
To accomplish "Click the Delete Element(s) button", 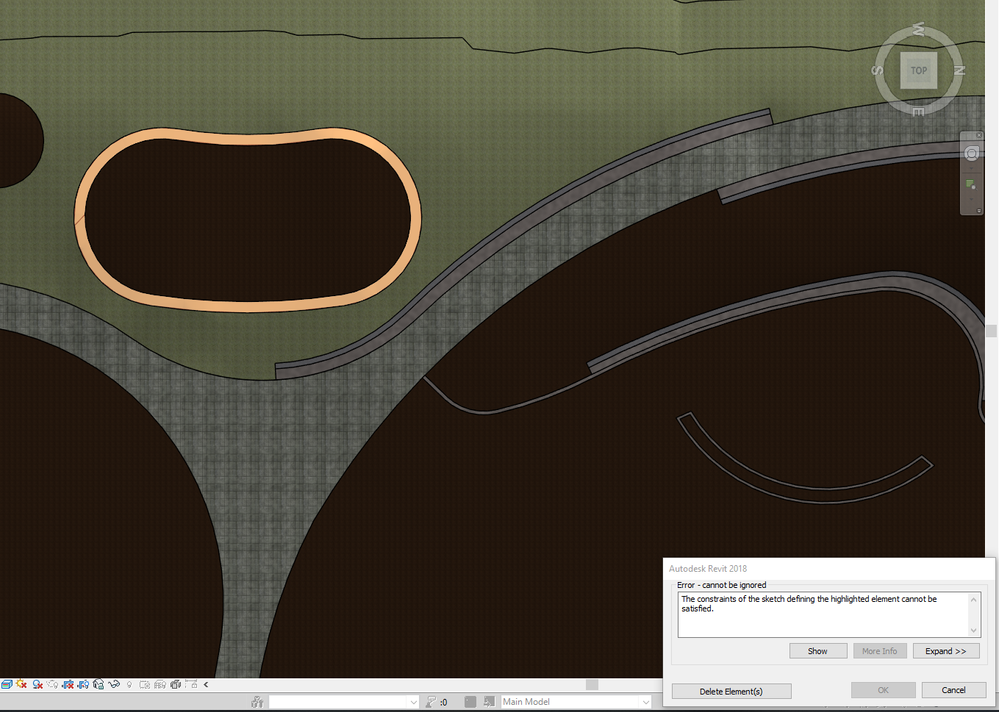I will click(x=731, y=691).
